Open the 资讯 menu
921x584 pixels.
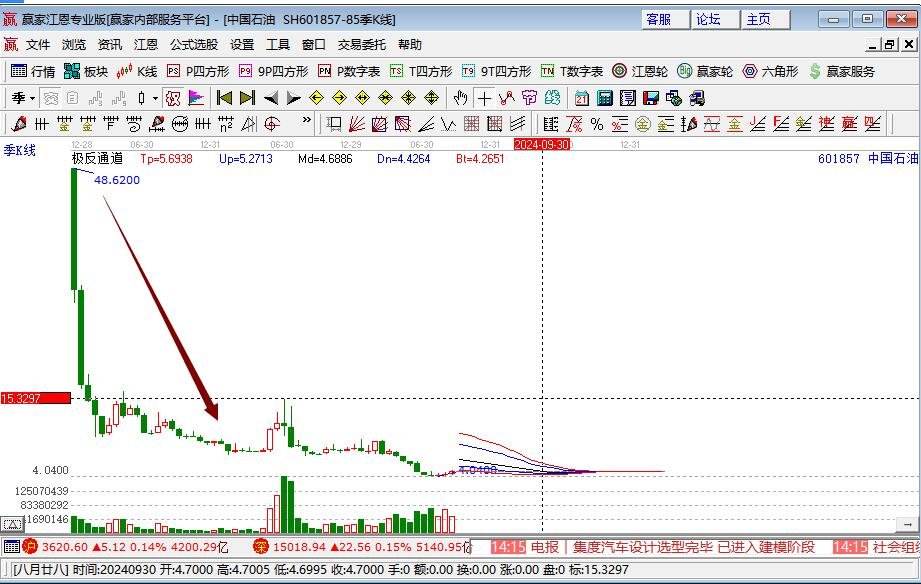109,45
